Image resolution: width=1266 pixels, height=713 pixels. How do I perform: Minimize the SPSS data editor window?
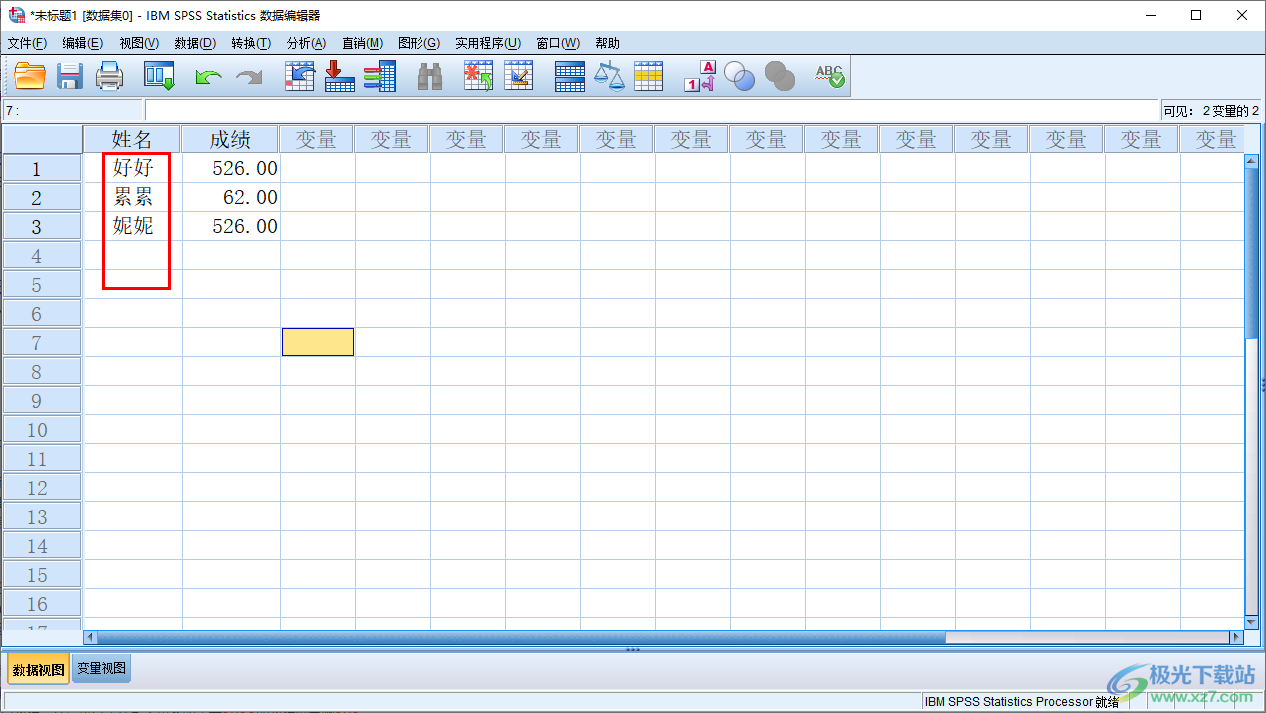[1151, 15]
